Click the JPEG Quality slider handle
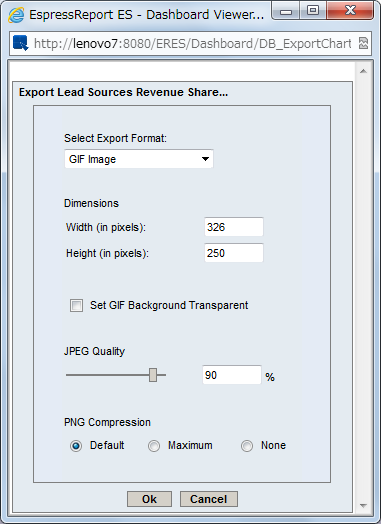Image resolution: width=381 pixels, height=524 pixels. coord(153,375)
